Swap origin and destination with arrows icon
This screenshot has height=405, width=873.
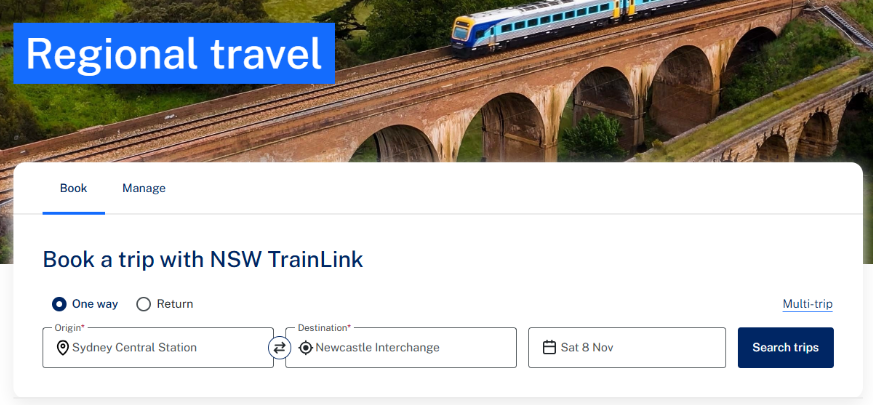click(x=279, y=348)
